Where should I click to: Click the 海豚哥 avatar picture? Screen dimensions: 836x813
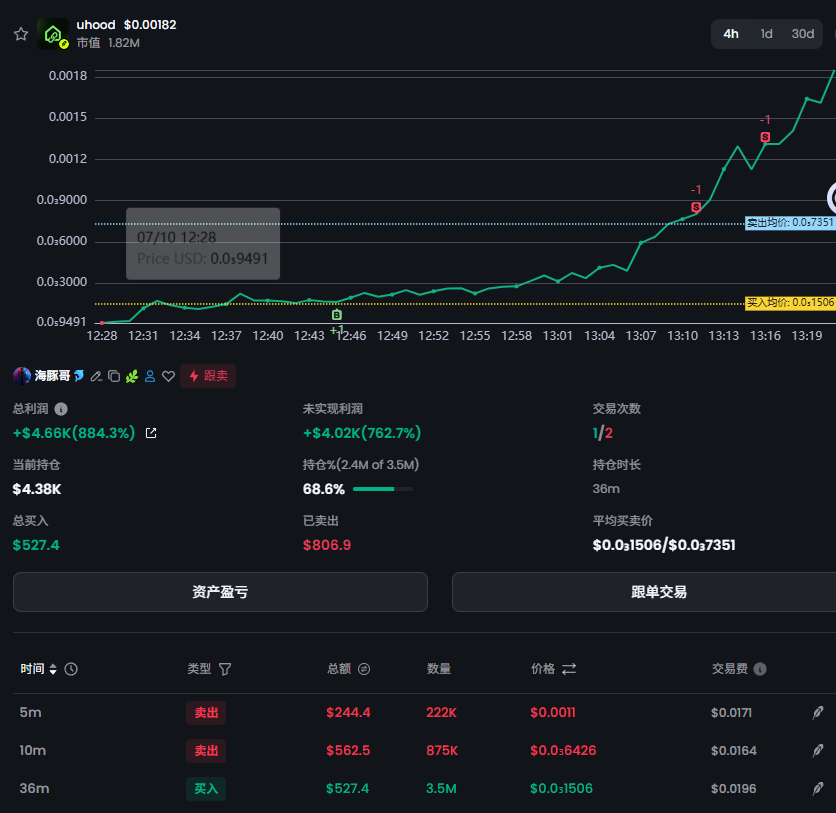22,376
